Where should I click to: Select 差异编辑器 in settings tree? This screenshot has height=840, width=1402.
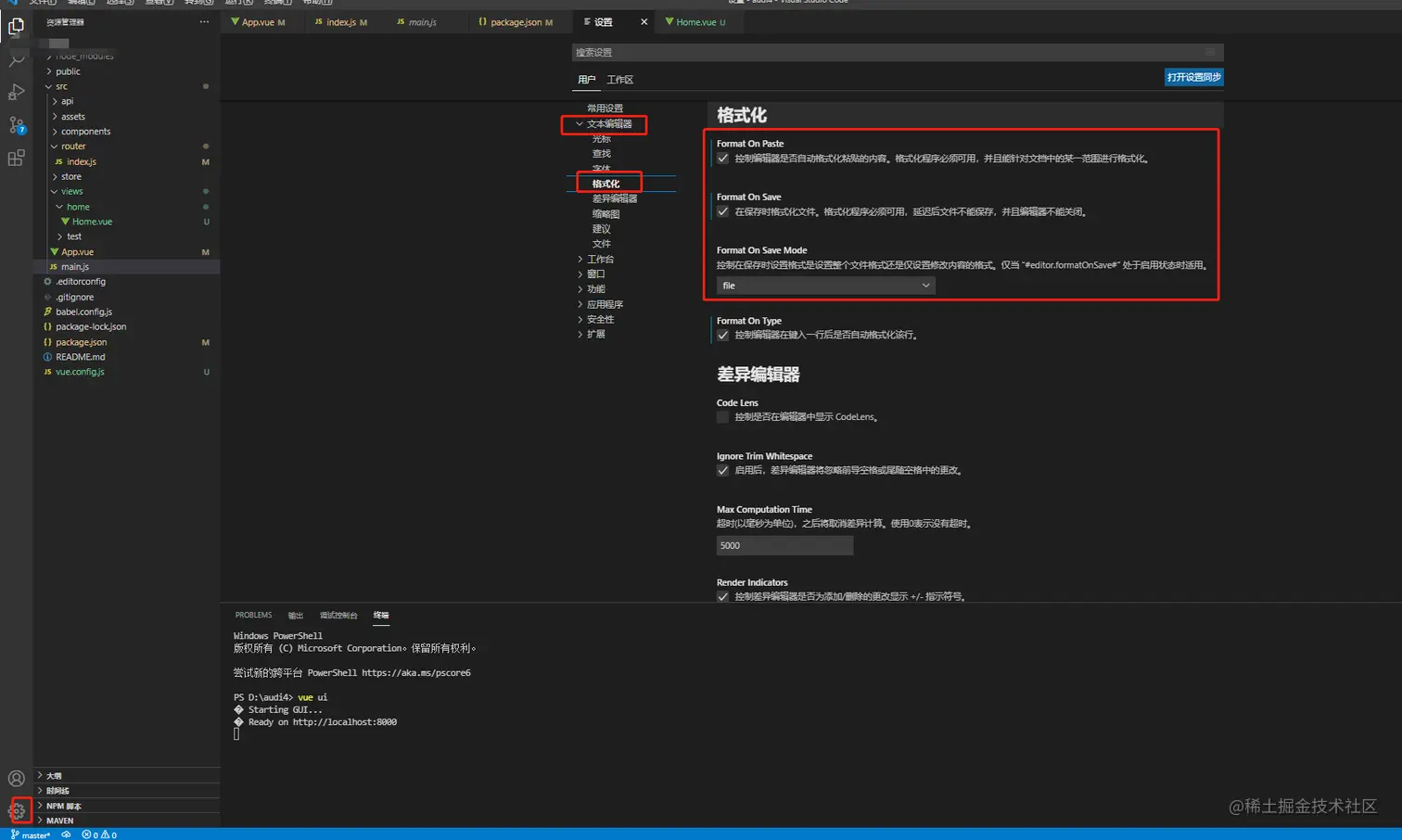(615, 198)
